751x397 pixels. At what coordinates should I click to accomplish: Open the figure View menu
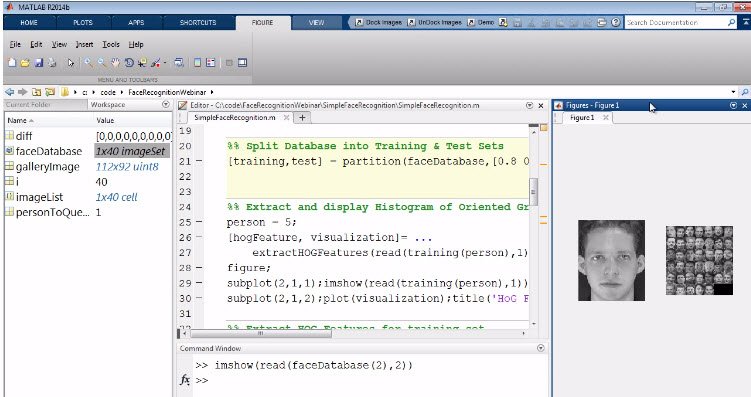click(x=59, y=45)
